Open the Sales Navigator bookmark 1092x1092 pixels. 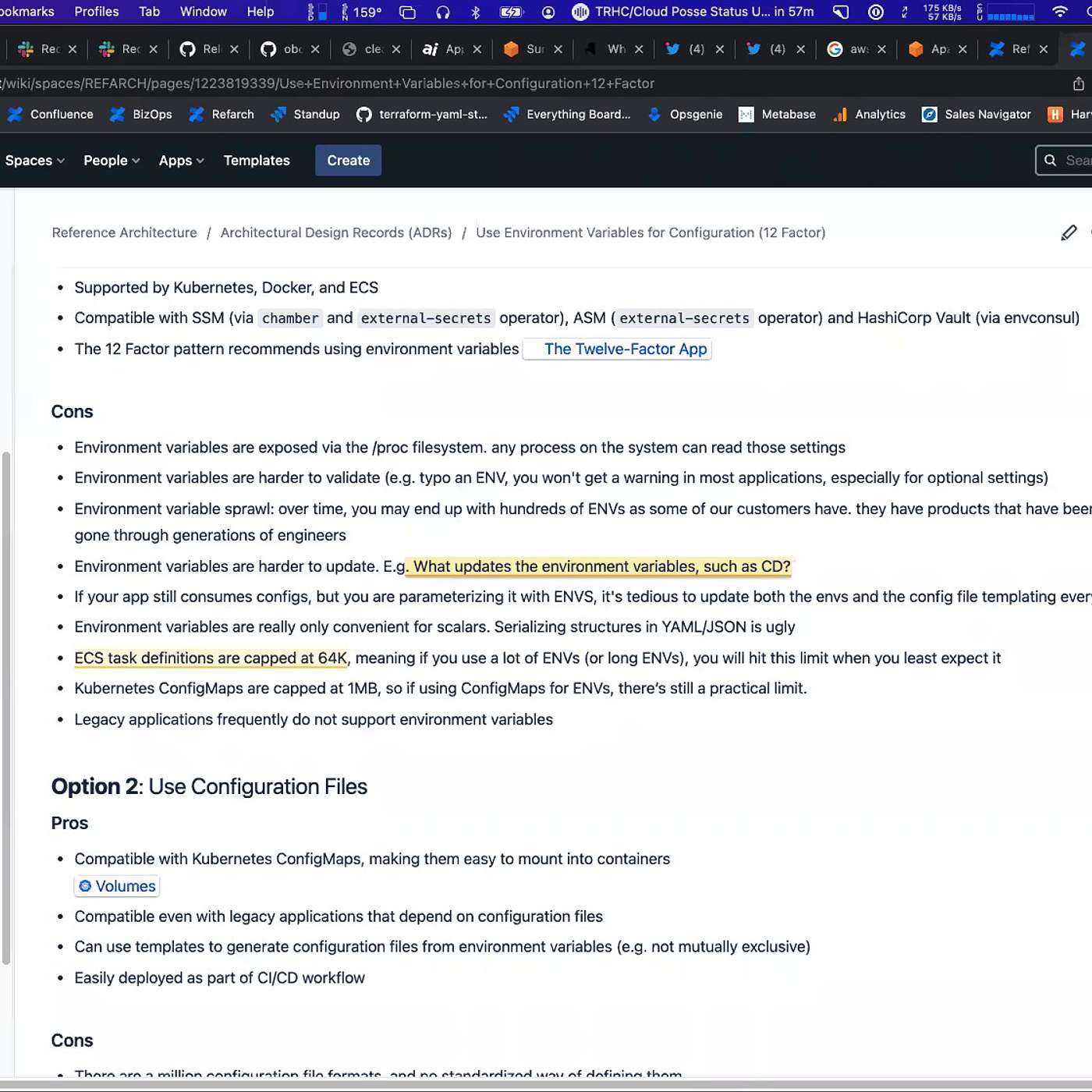(x=976, y=115)
